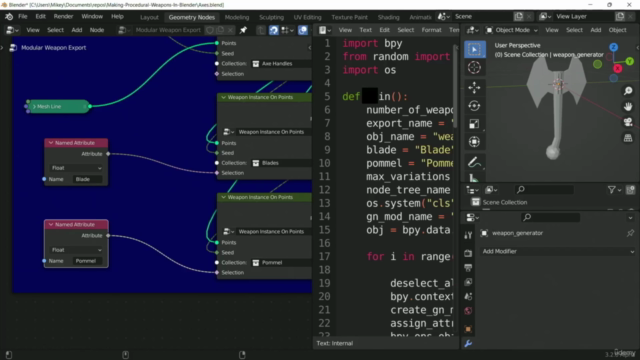Click the Blades collection field
Viewport: 640px width, 360px height.
281,163
